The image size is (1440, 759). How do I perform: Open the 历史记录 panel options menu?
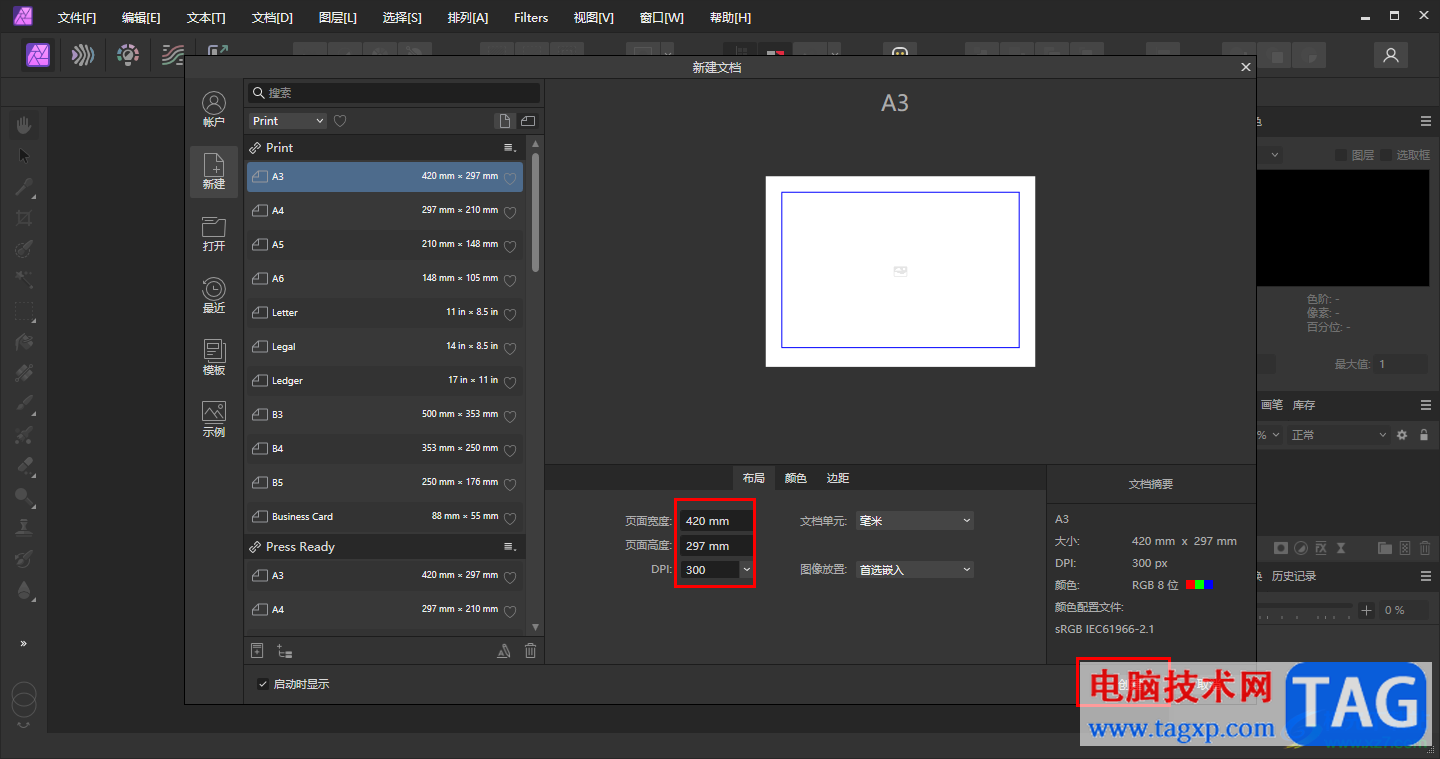1426,576
